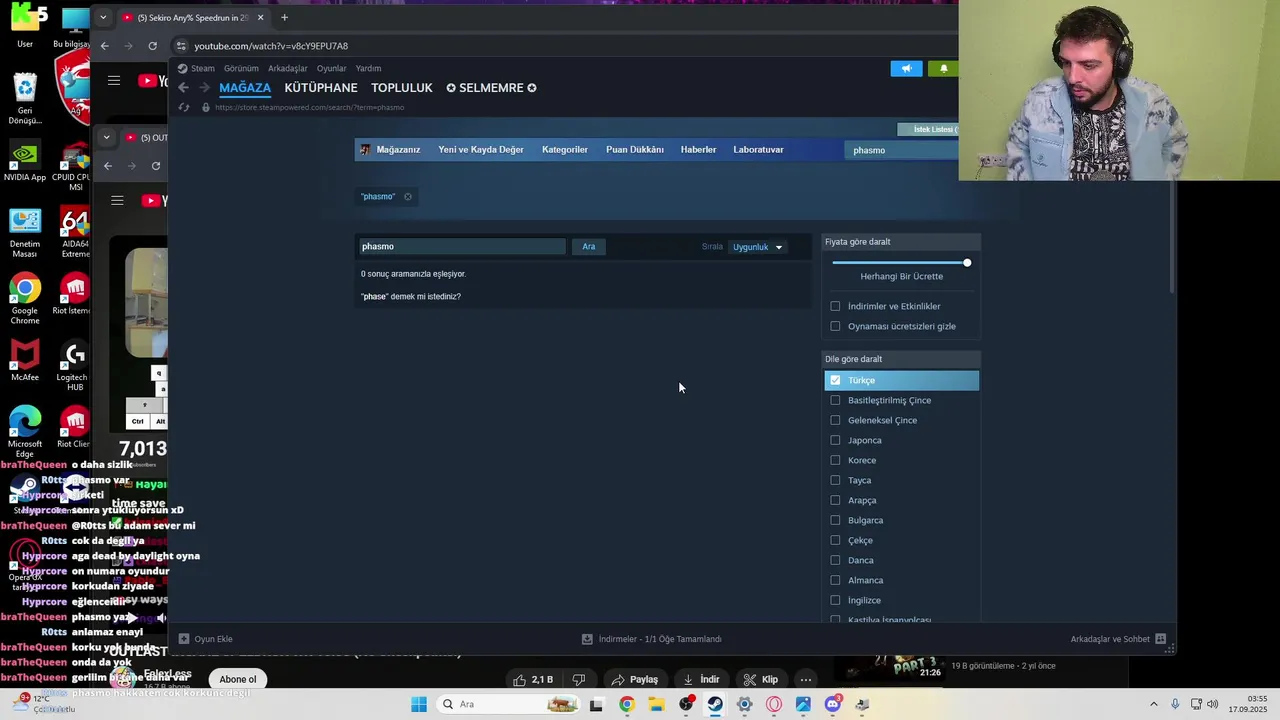Open Puan Dükkânı link

pos(635,150)
